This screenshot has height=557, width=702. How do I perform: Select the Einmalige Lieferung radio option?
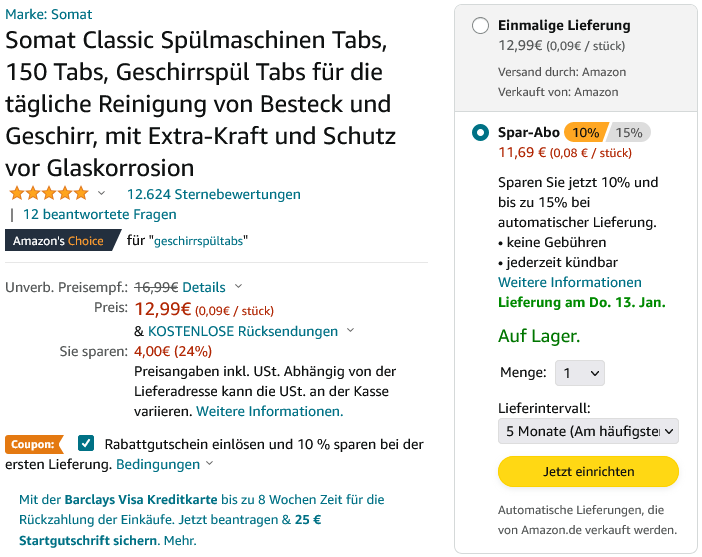(x=480, y=26)
